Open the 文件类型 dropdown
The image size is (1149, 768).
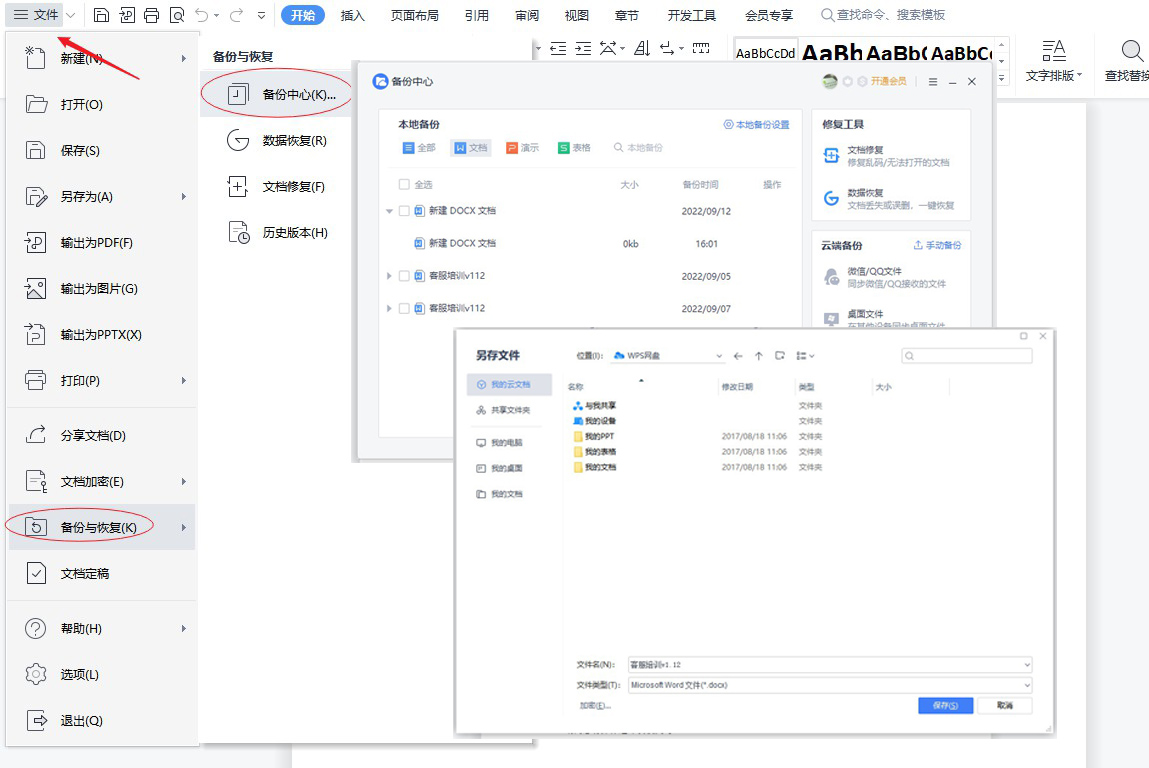click(829, 685)
